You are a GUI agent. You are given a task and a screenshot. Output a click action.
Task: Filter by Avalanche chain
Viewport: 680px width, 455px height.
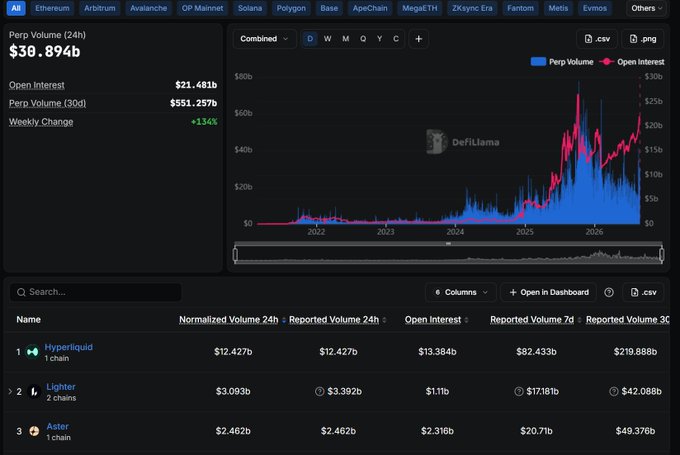click(148, 8)
